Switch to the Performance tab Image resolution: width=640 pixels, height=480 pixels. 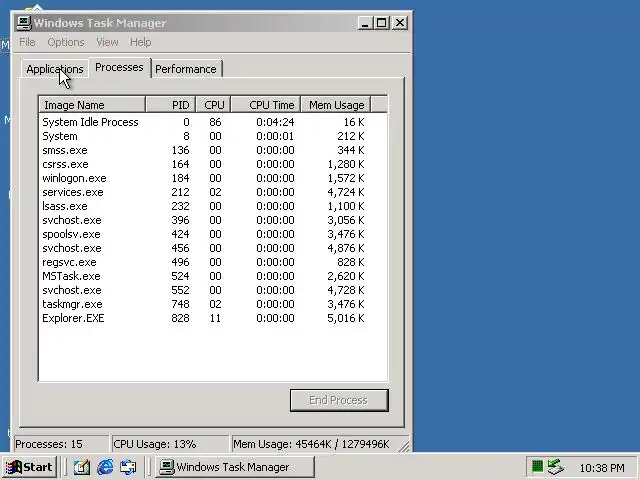[186, 69]
